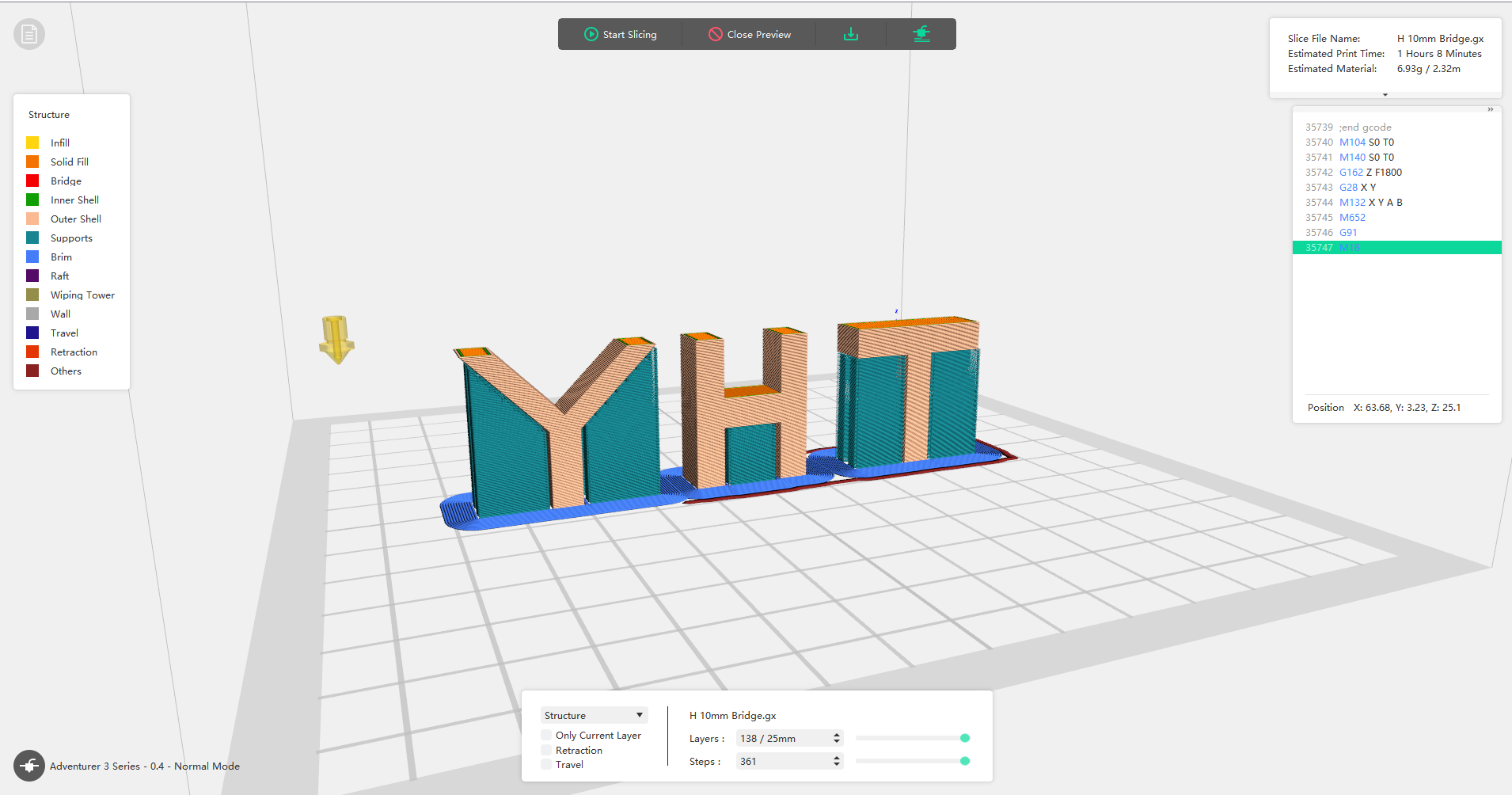
Task: Click the yellow nozzle arrow in viewport
Action: pyautogui.click(x=337, y=339)
